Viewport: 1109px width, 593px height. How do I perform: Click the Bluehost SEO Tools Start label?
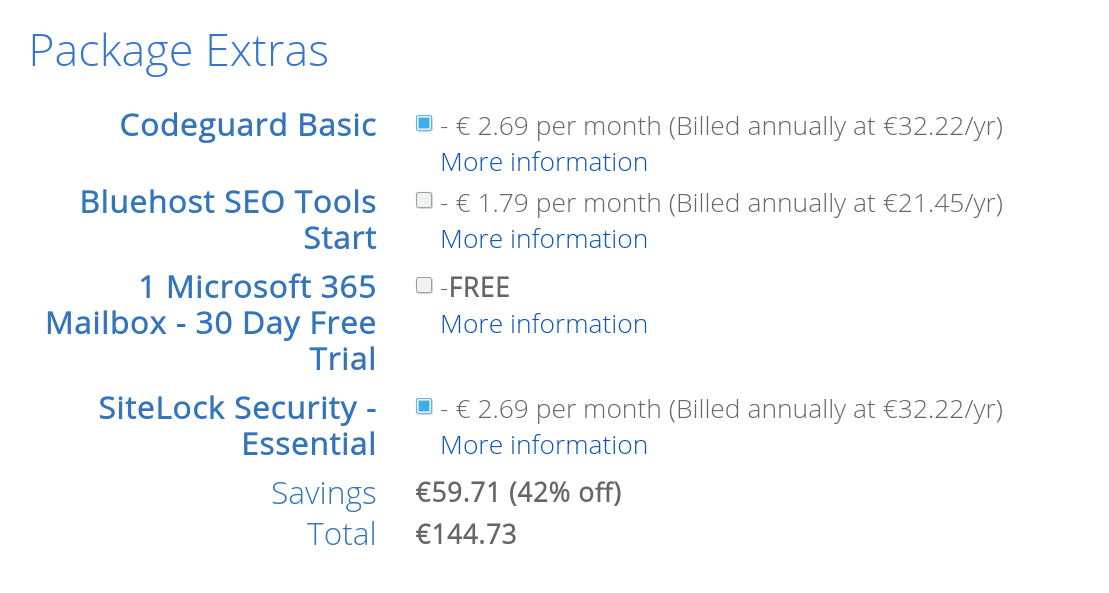tap(228, 219)
